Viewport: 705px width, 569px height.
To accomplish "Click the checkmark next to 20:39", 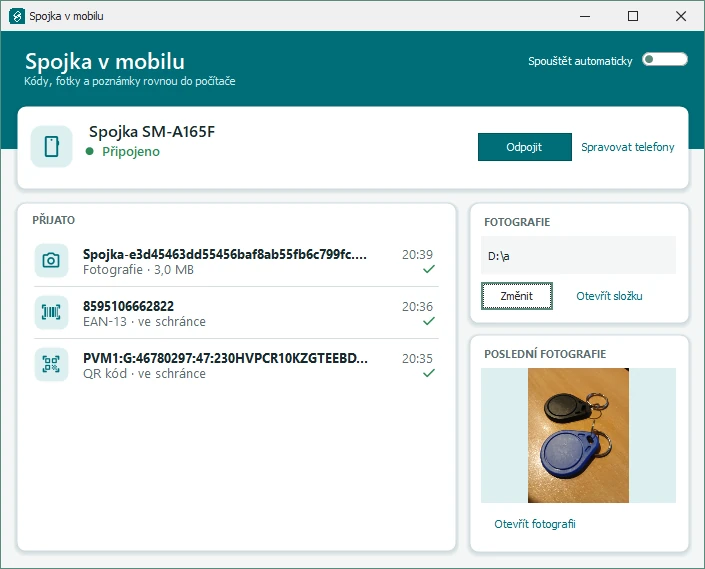I will [x=429, y=269].
